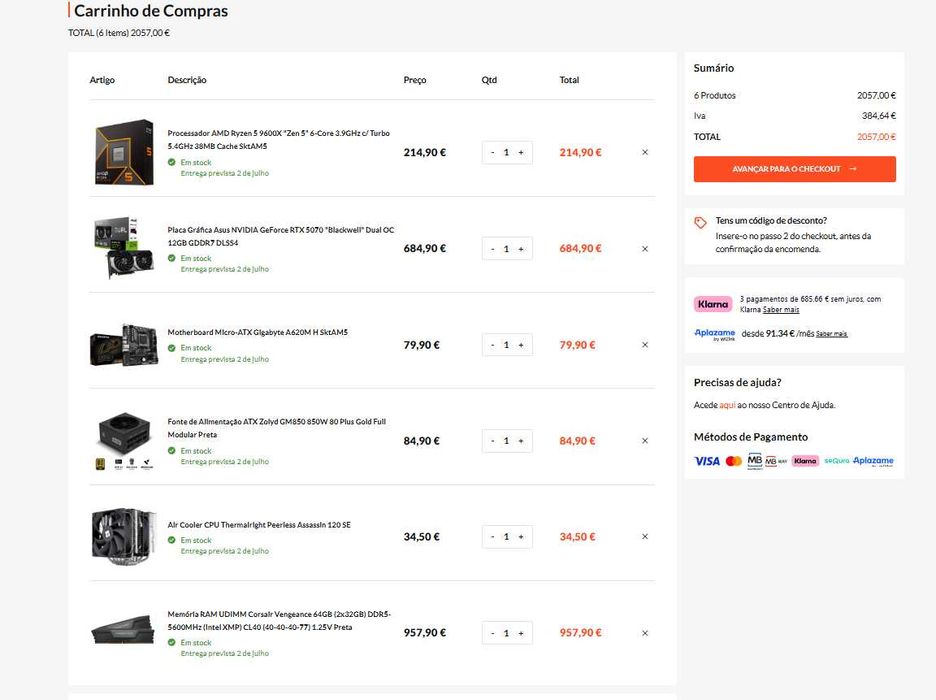Click the quantity value of the Ryzen processor
Viewport: 936px width, 700px height.
coord(506,153)
